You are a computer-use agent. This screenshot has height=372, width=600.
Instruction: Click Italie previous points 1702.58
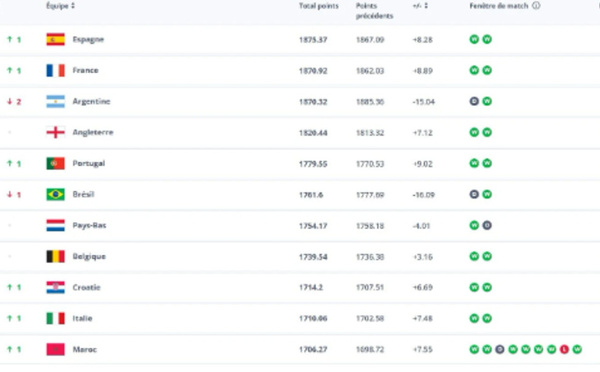(x=370, y=318)
